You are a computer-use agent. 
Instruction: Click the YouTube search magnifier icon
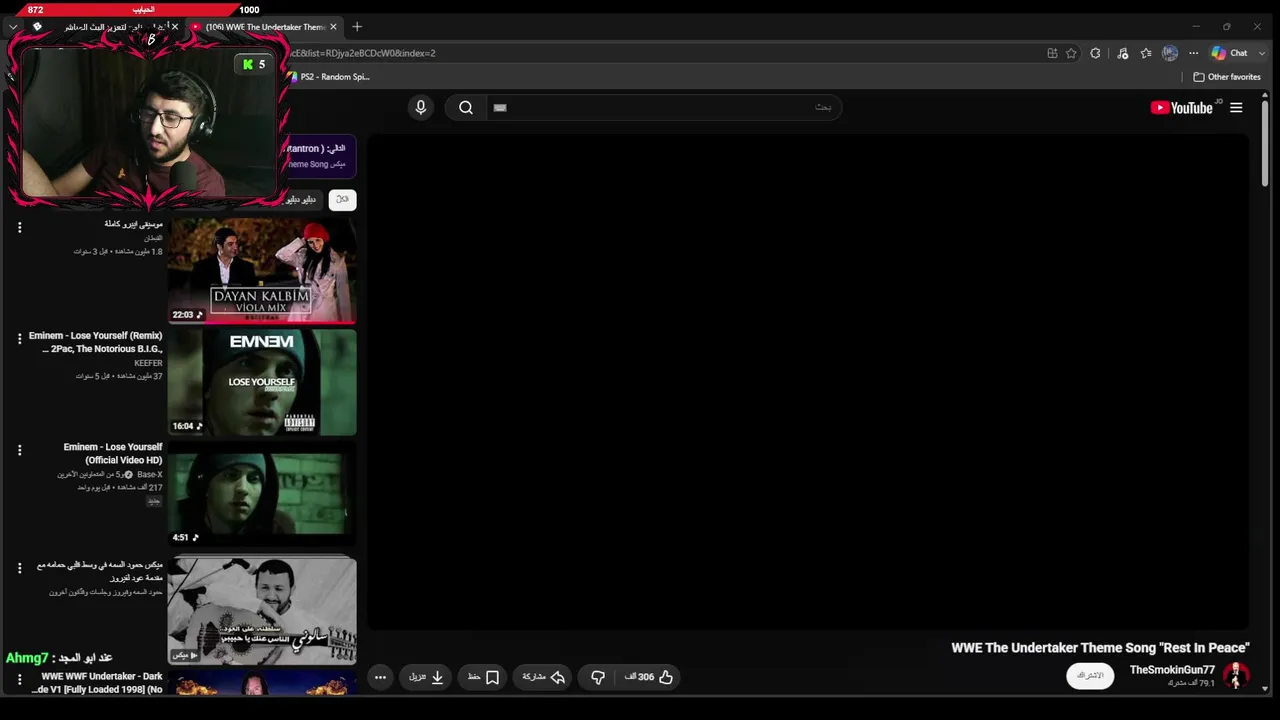[466, 107]
